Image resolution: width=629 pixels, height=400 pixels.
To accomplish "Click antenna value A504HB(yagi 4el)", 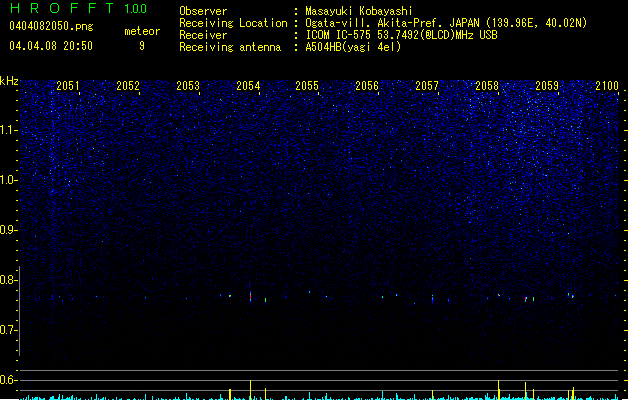I will [x=353, y=47].
